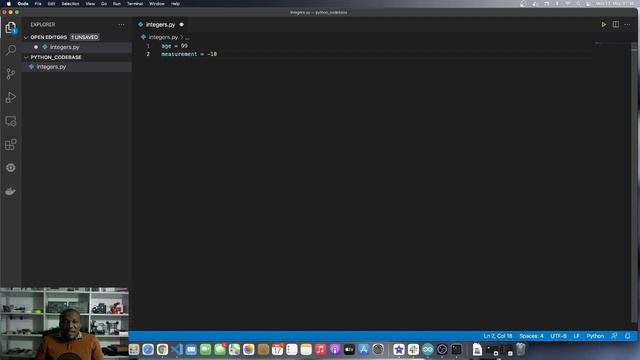Open System Preferences from the Dock
The height and width of the screenshot is (360, 640).
[x=378, y=349]
